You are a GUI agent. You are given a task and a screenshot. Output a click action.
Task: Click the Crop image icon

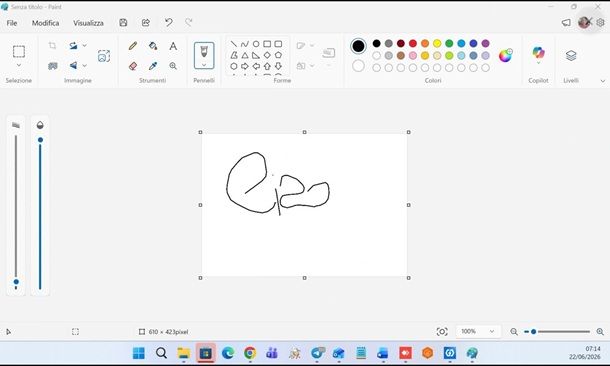[52, 46]
